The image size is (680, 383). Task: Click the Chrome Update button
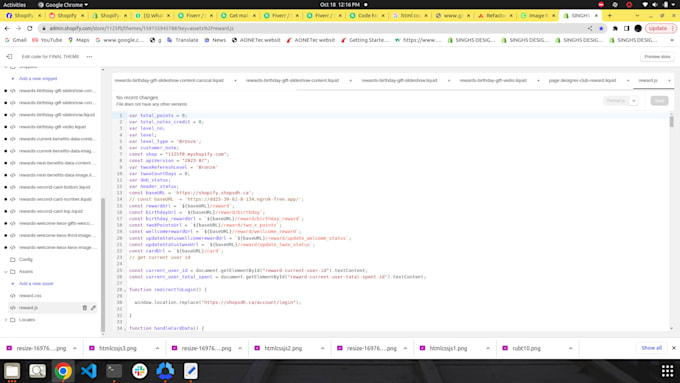[x=660, y=28]
